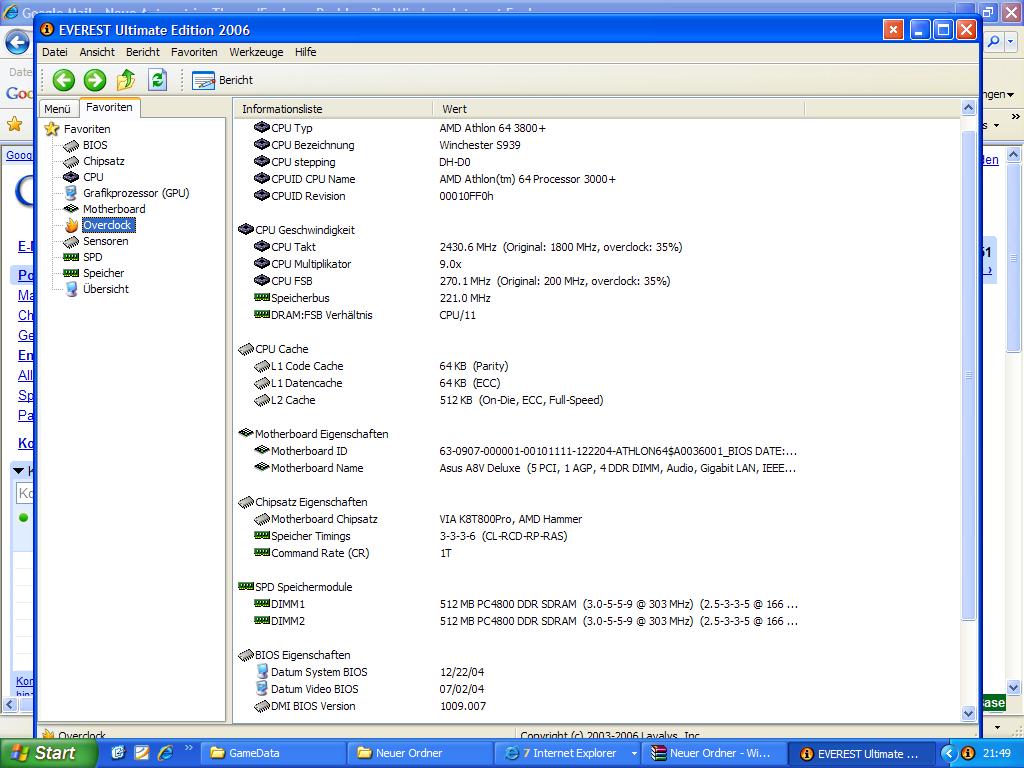Click the L2 Cache row icon
The image size is (1024, 768).
pyautogui.click(x=262, y=400)
